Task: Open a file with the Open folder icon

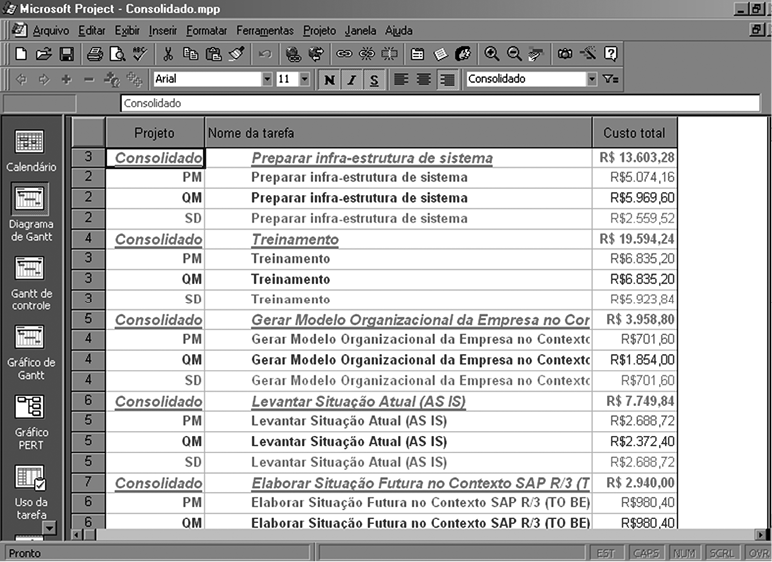Action: click(43, 54)
